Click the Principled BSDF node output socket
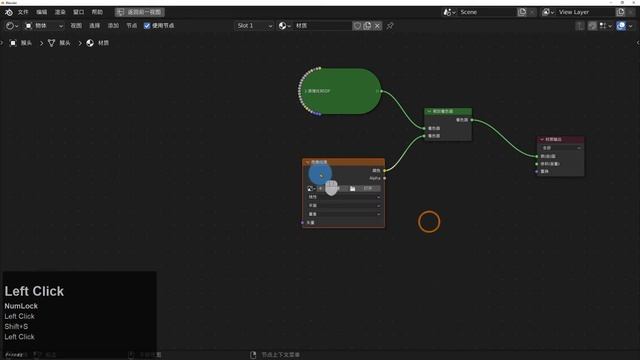Viewport: 640px width, 360px height. [382, 91]
